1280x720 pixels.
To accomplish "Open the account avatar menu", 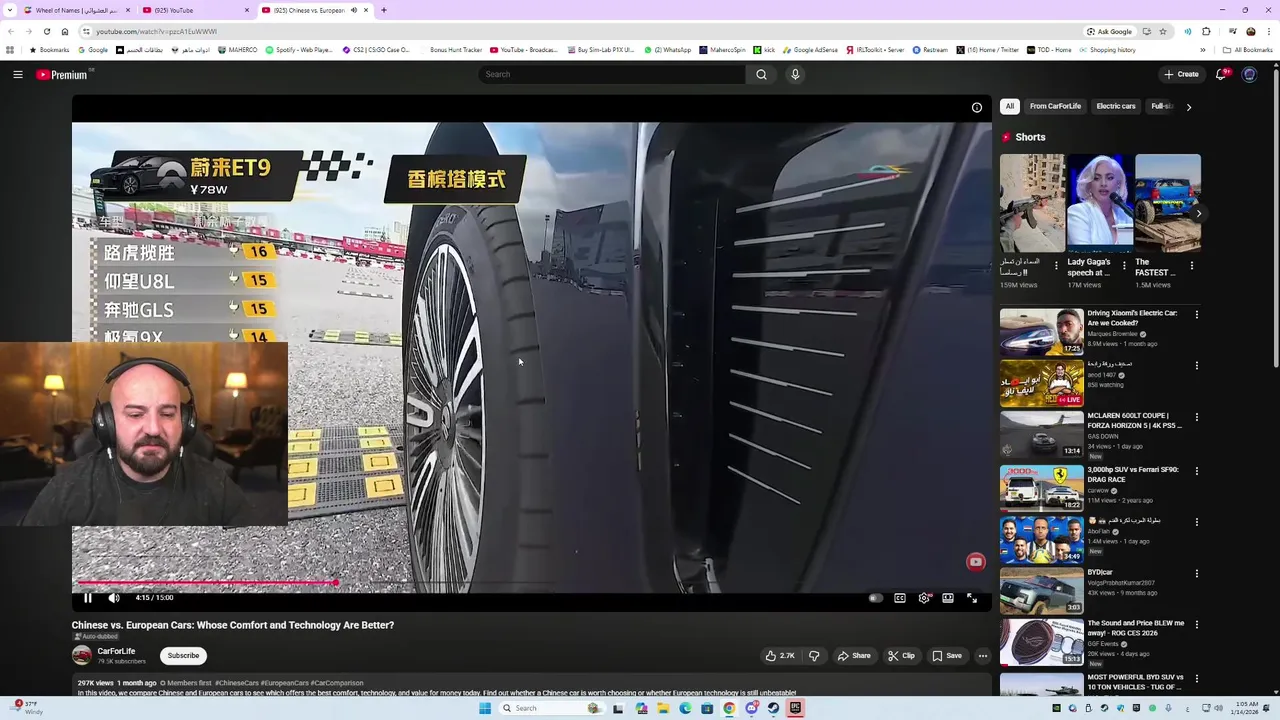I will coord(1249,74).
